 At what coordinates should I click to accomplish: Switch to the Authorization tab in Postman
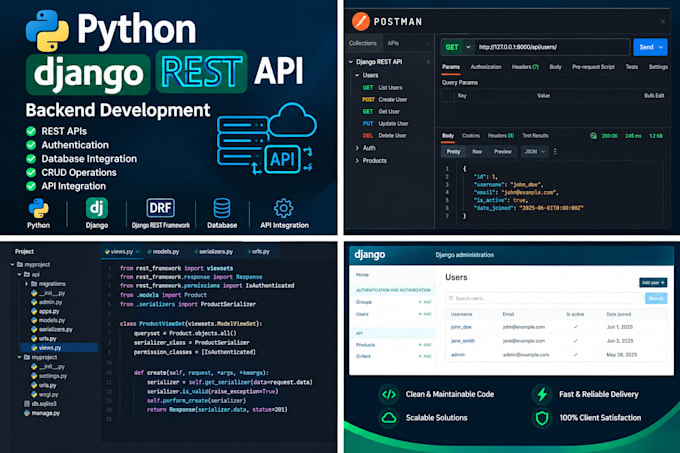coord(486,67)
